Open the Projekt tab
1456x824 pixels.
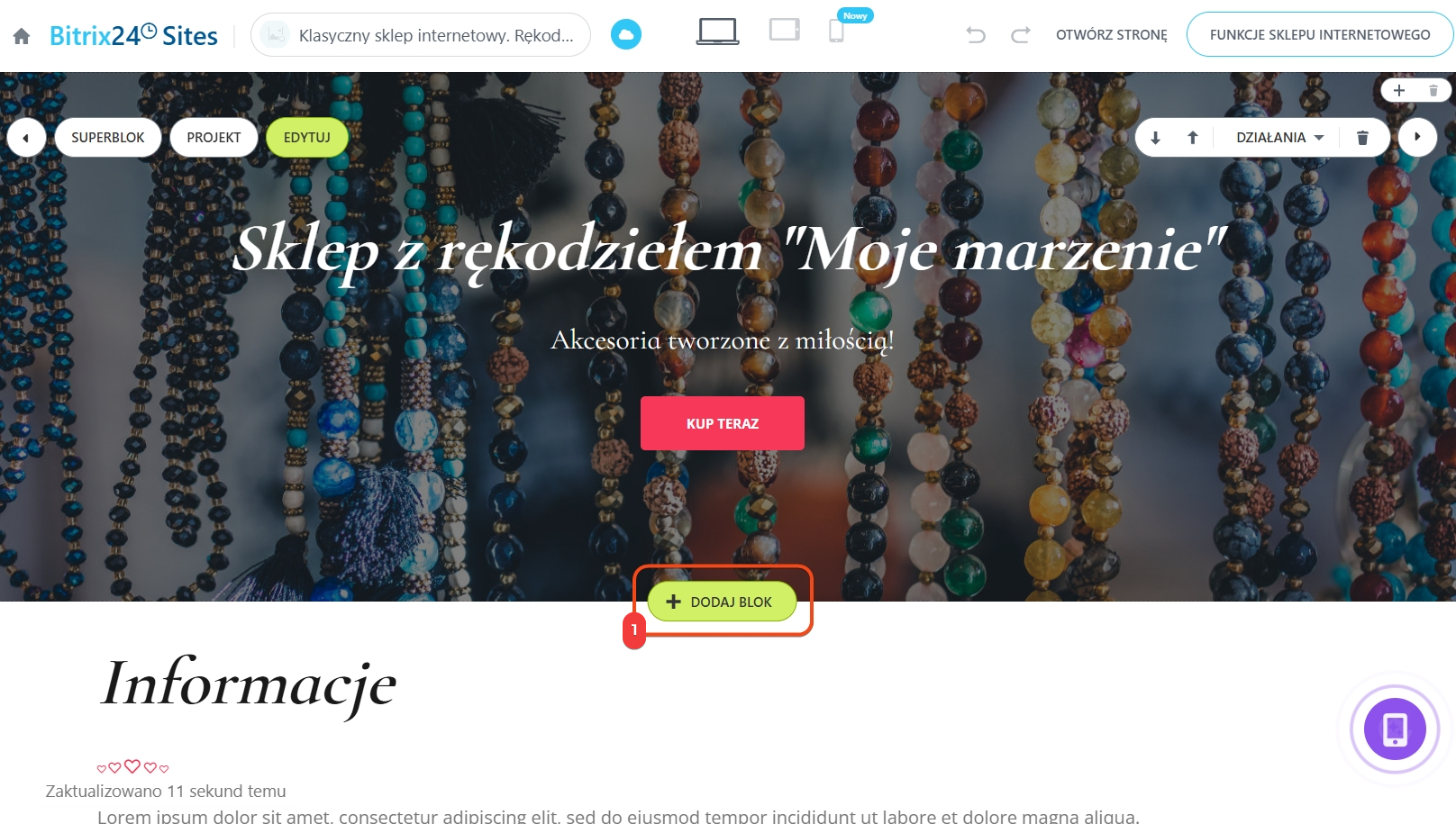coord(214,138)
